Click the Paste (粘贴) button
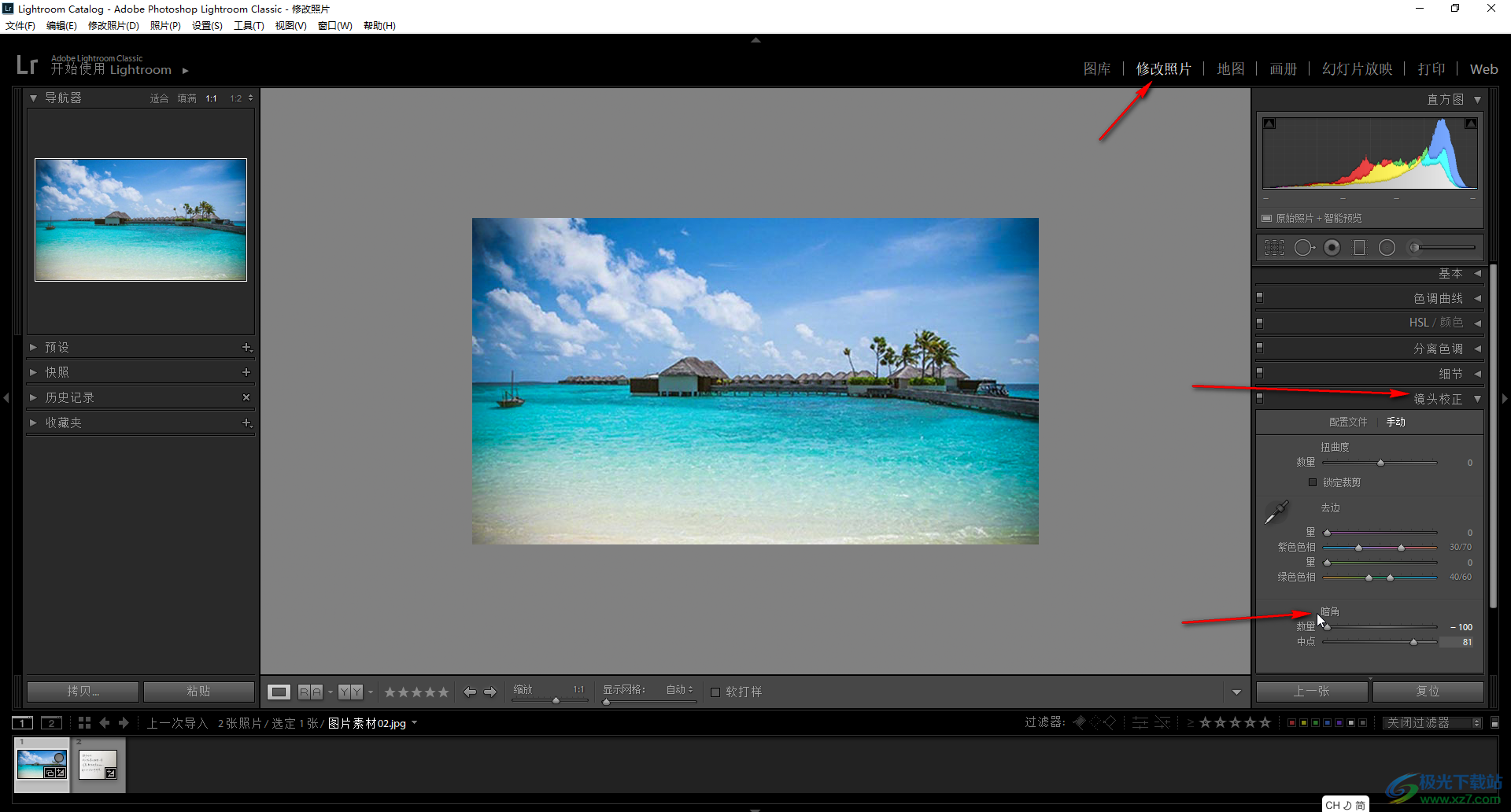 click(198, 692)
